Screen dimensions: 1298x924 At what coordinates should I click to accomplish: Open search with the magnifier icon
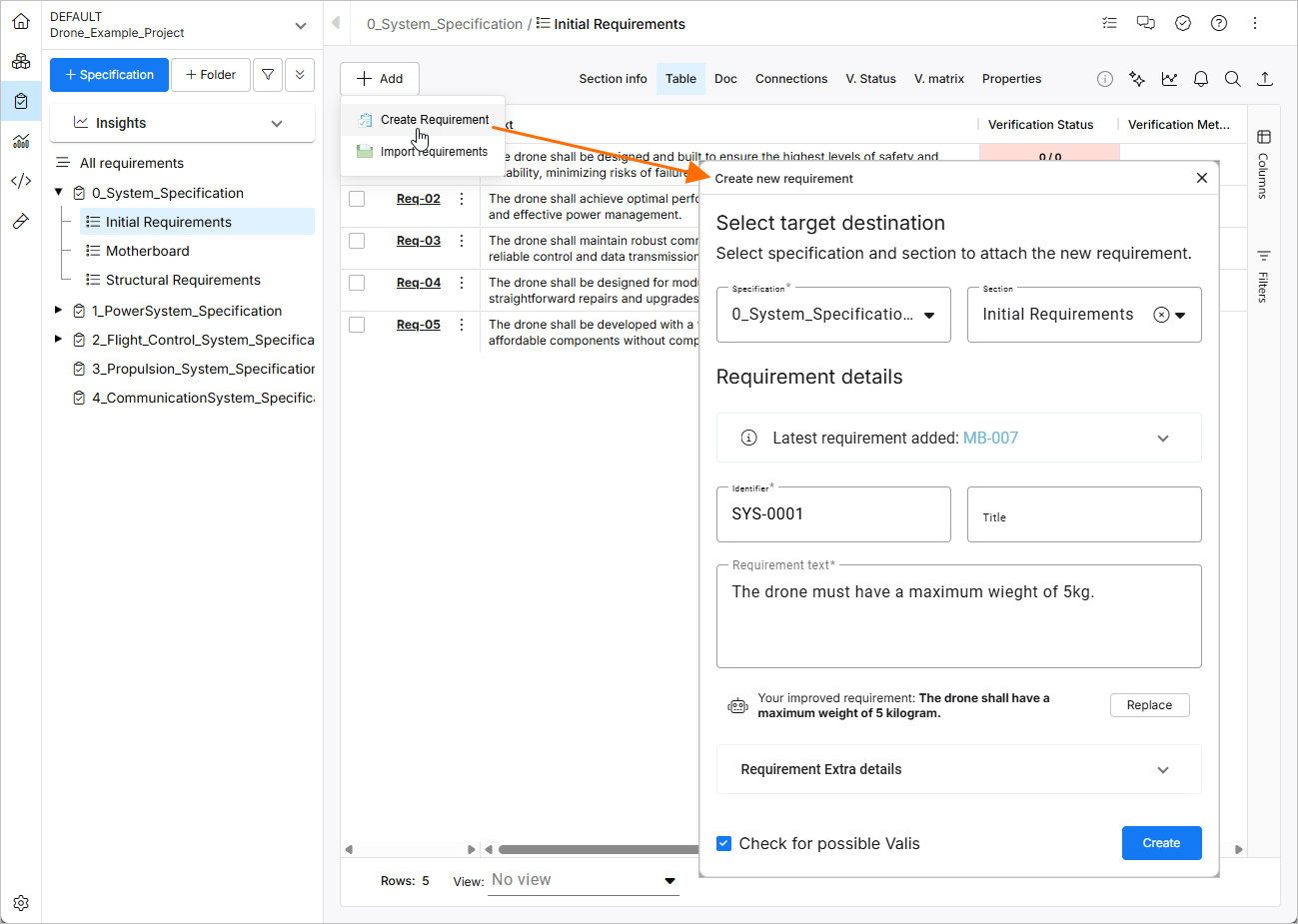tap(1232, 78)
